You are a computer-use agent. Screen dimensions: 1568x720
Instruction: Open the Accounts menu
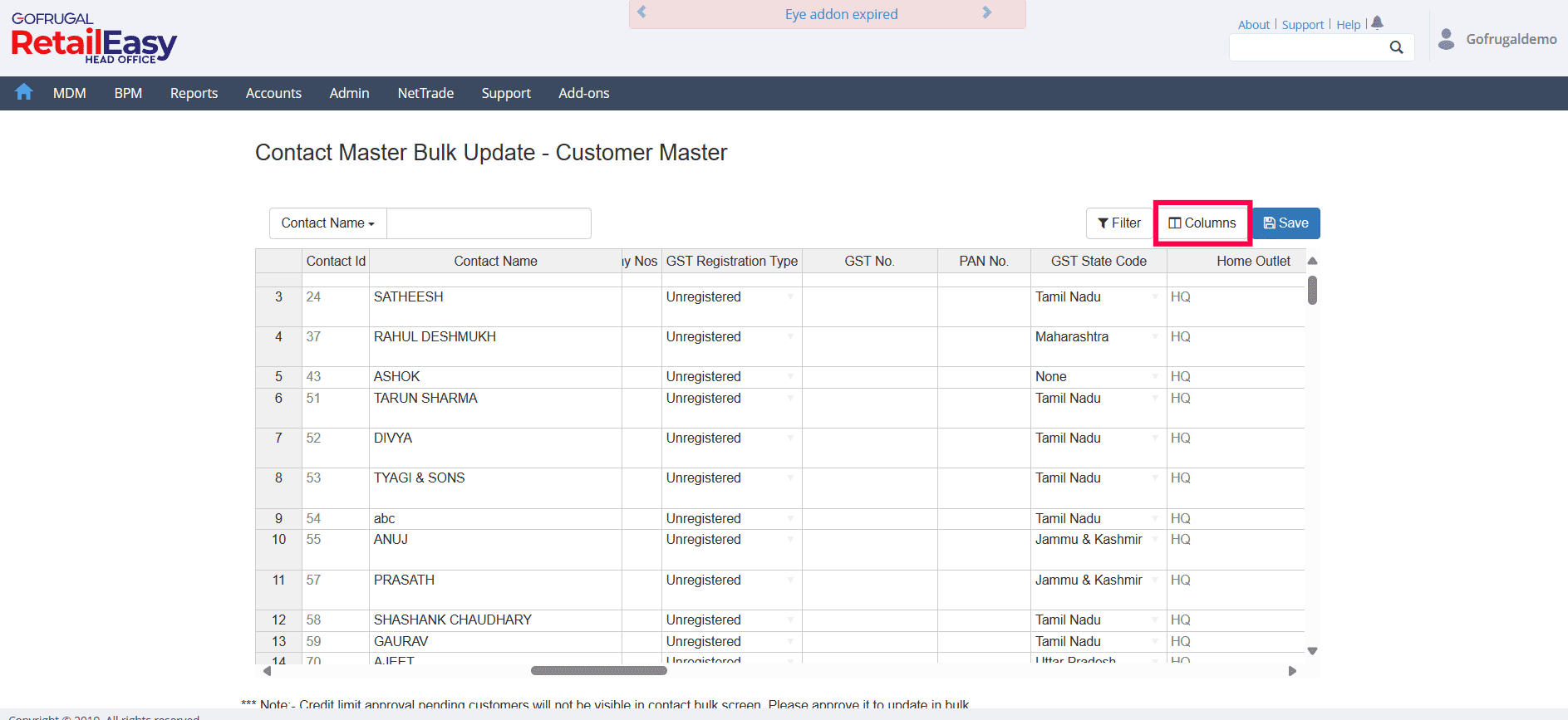click(273, 93)
